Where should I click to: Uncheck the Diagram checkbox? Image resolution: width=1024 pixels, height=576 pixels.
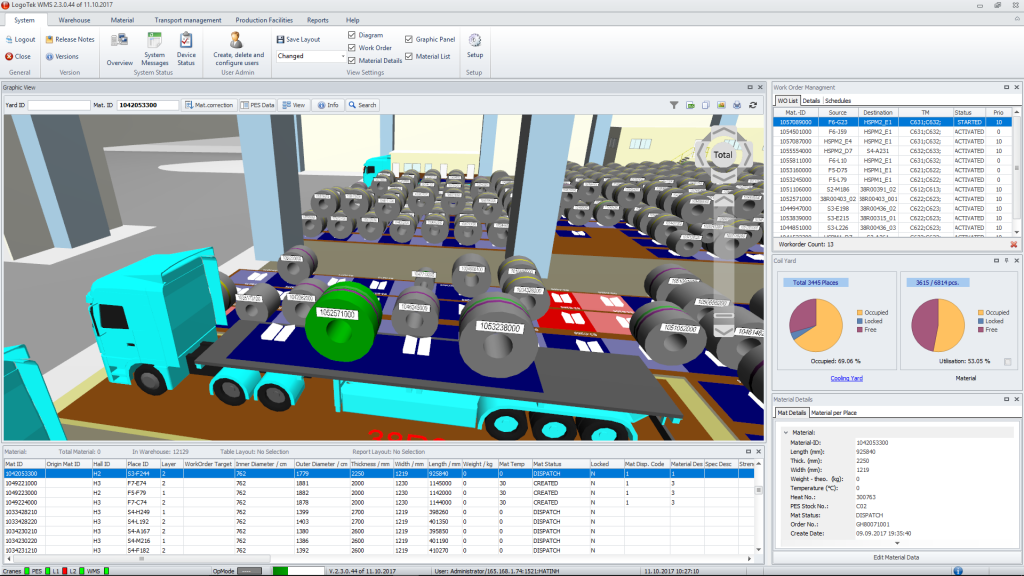[x=352, y=35]
